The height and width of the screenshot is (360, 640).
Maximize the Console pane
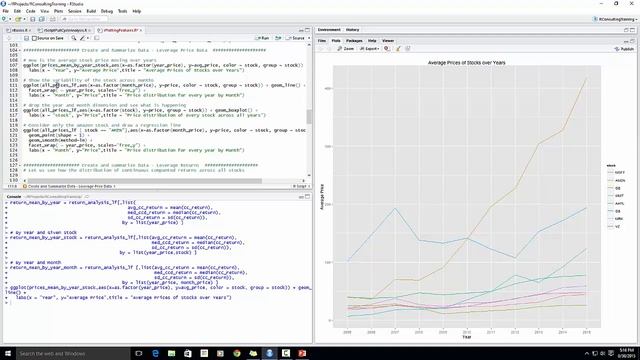pos(307,197)
